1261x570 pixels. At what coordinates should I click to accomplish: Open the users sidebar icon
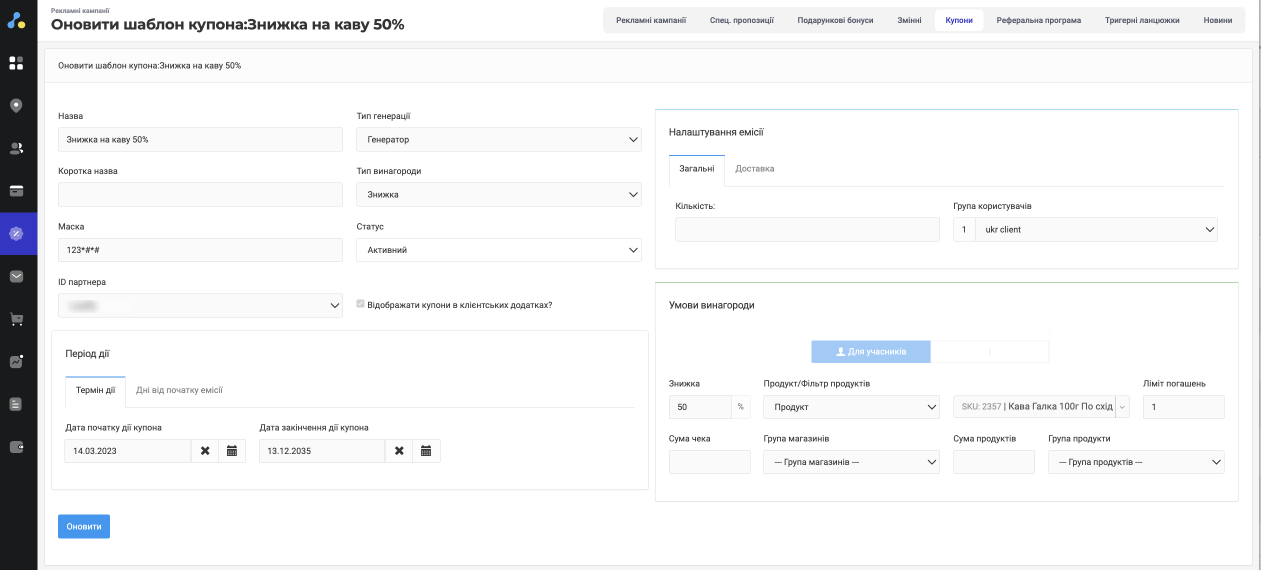pyautogui.click(x=16, y=148)
